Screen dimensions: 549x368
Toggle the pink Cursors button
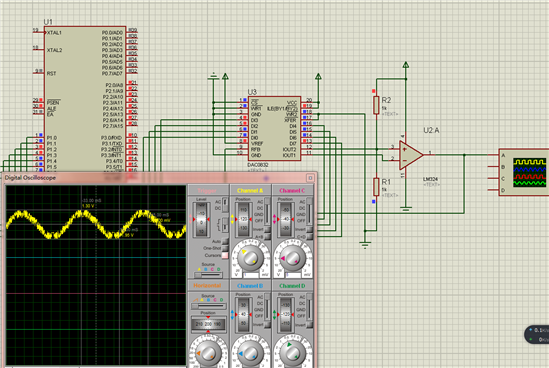(x=225, y=255)
